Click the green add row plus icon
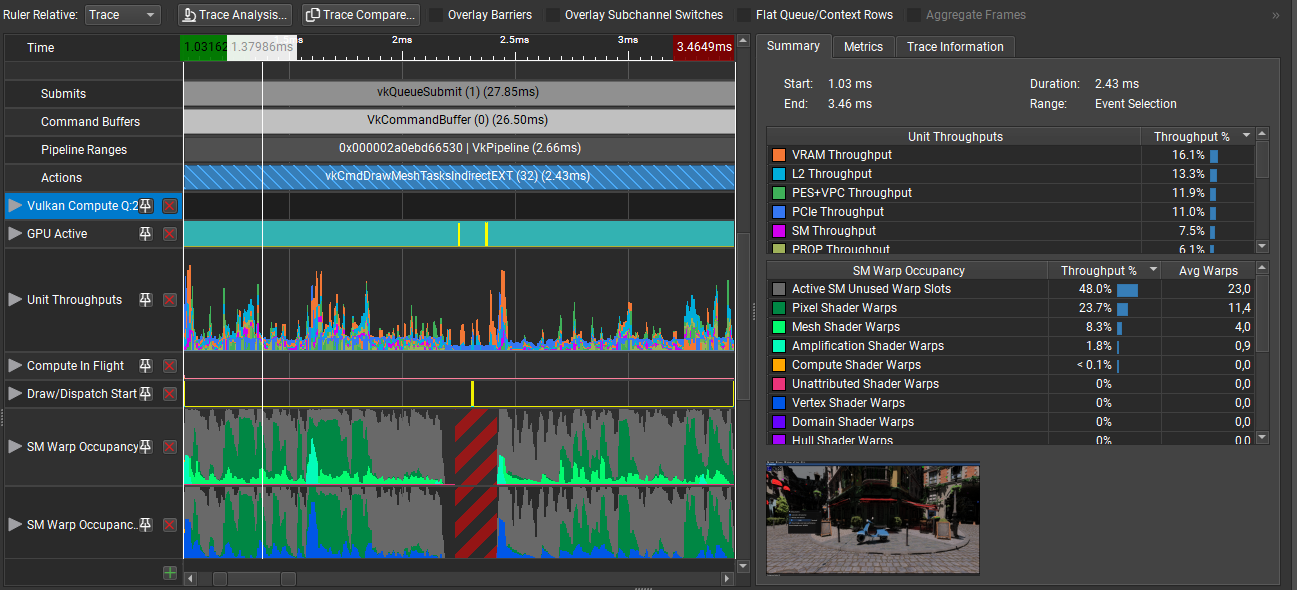The height and width of the screenshot is (590, 1297). point(170,573)
